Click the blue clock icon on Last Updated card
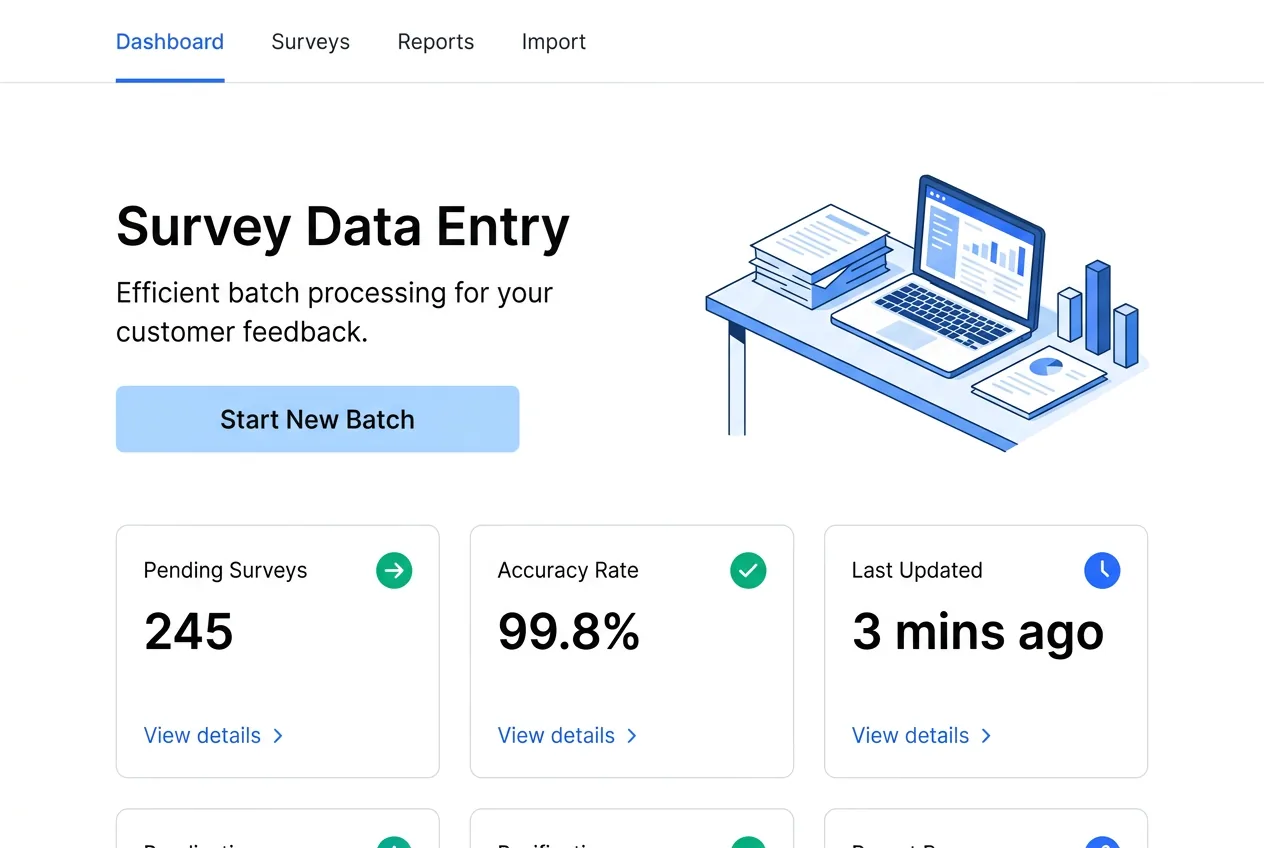This screenshot has width=1264, height=848. click(x=1102, y=570)
